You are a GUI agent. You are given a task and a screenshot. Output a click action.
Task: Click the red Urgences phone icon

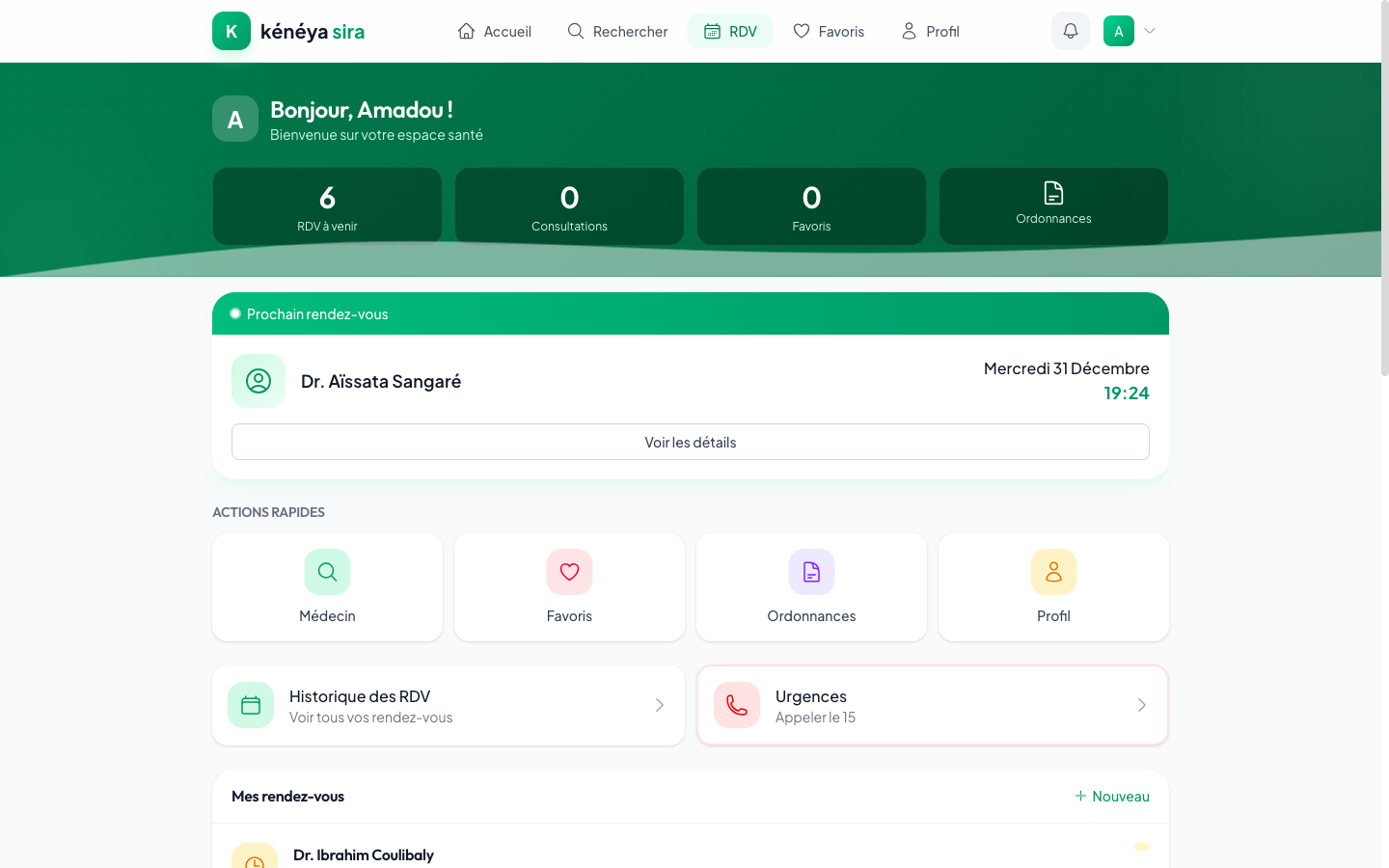click(737, 705)
